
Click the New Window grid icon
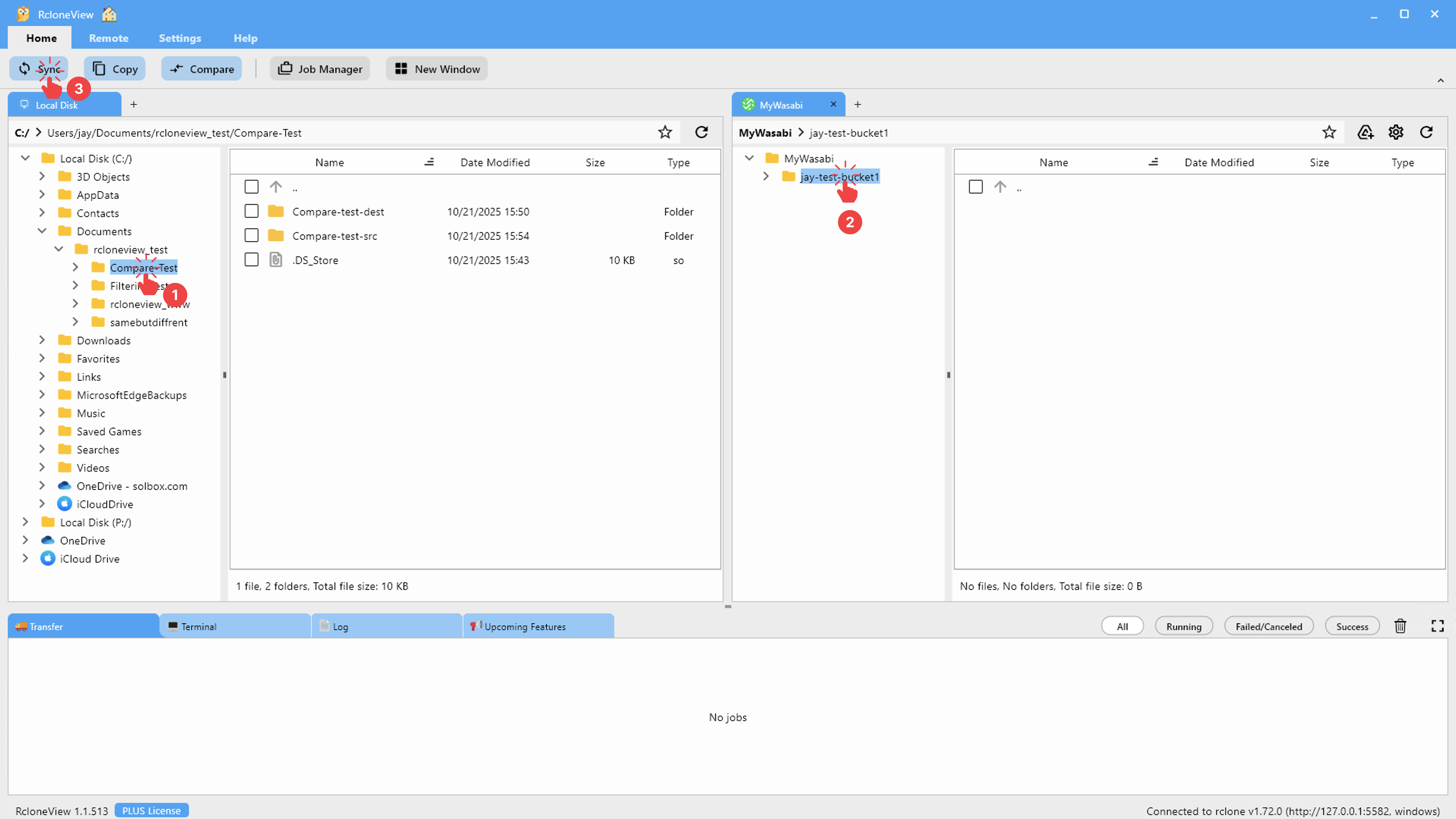401,69
